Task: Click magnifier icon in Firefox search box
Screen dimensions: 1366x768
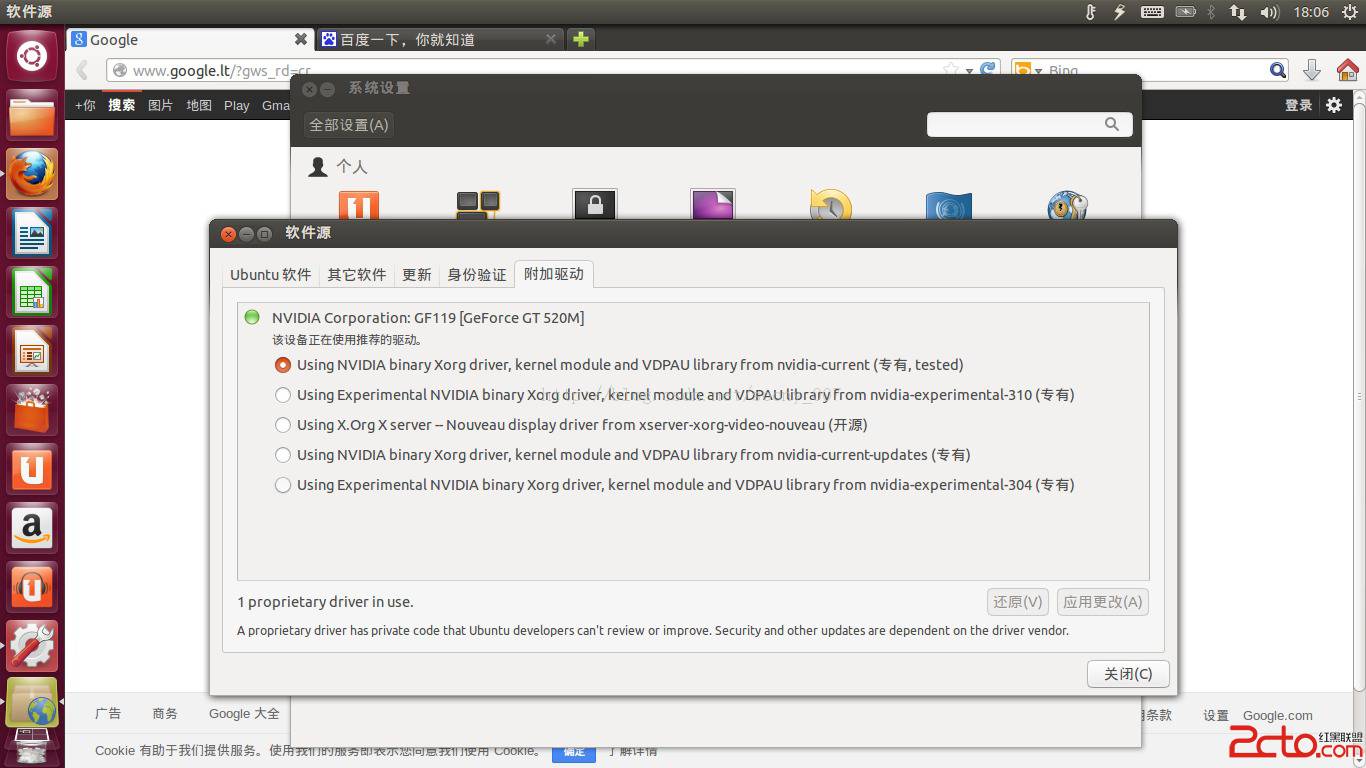Action: point(1278,70)
